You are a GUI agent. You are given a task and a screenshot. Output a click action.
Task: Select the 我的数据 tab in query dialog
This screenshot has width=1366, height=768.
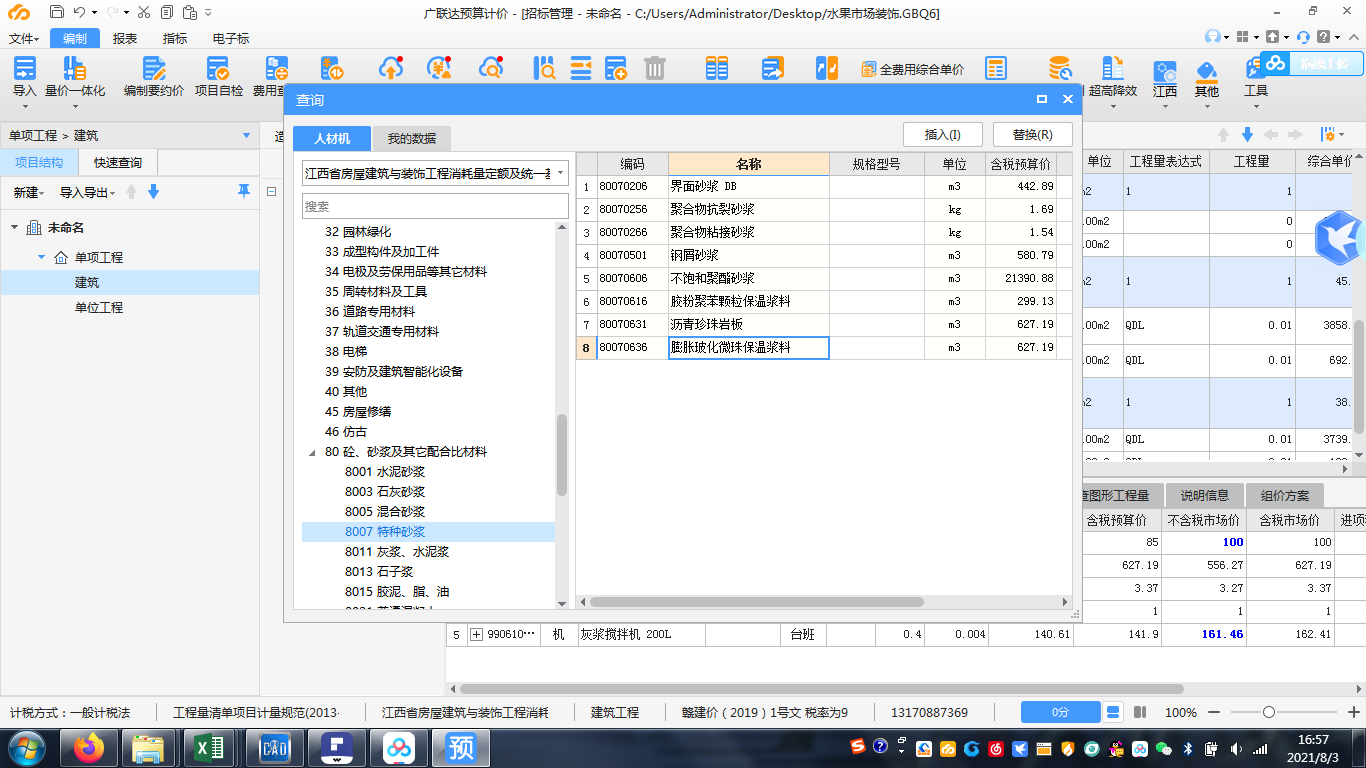coord(412,139)
